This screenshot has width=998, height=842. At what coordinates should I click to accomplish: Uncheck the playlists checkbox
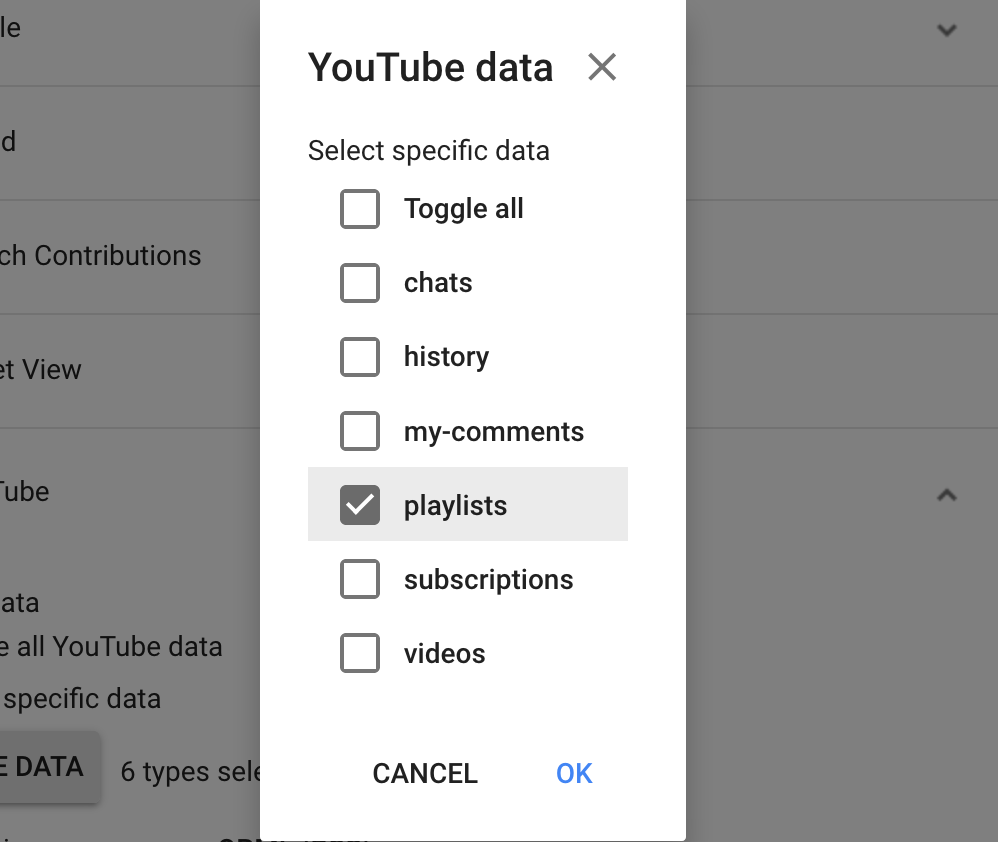360,505
